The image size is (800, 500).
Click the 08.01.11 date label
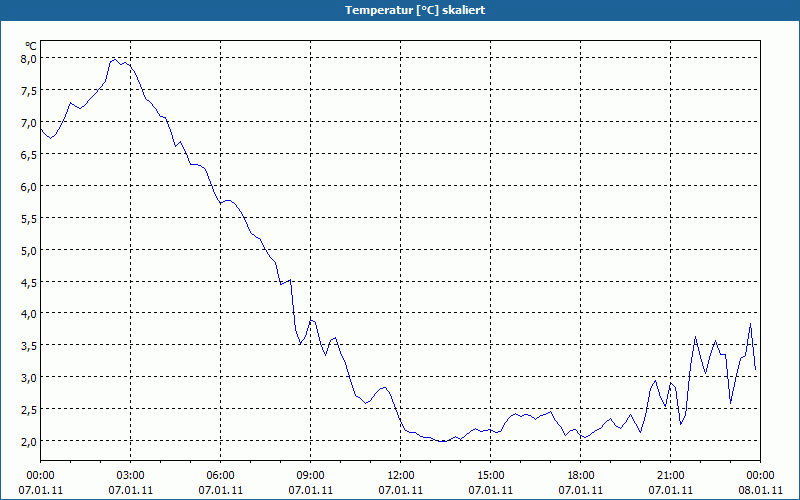tap(760, 490)
